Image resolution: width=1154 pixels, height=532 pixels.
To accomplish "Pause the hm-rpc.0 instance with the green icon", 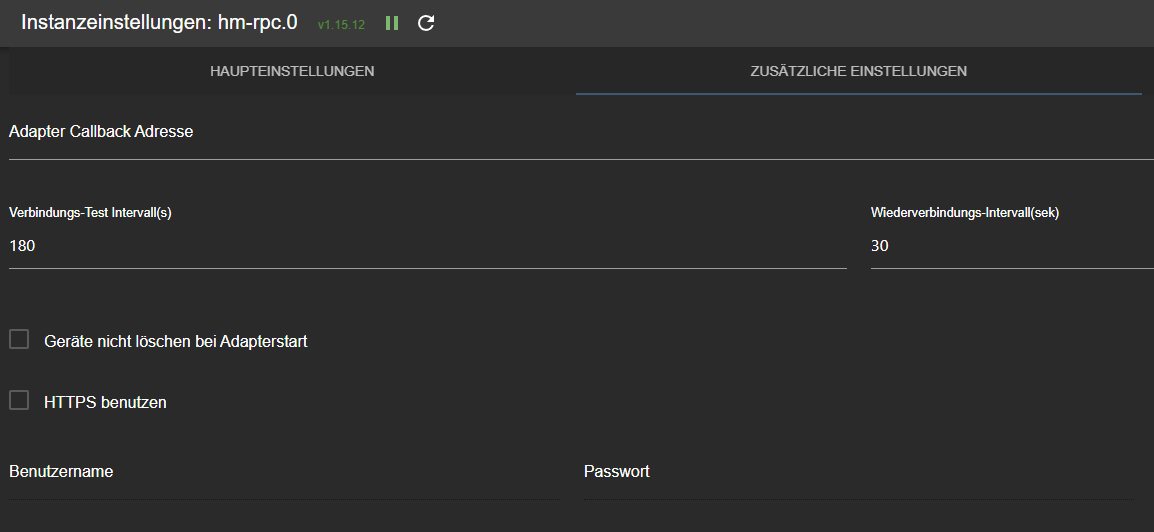I will click(x=392, y=24).
